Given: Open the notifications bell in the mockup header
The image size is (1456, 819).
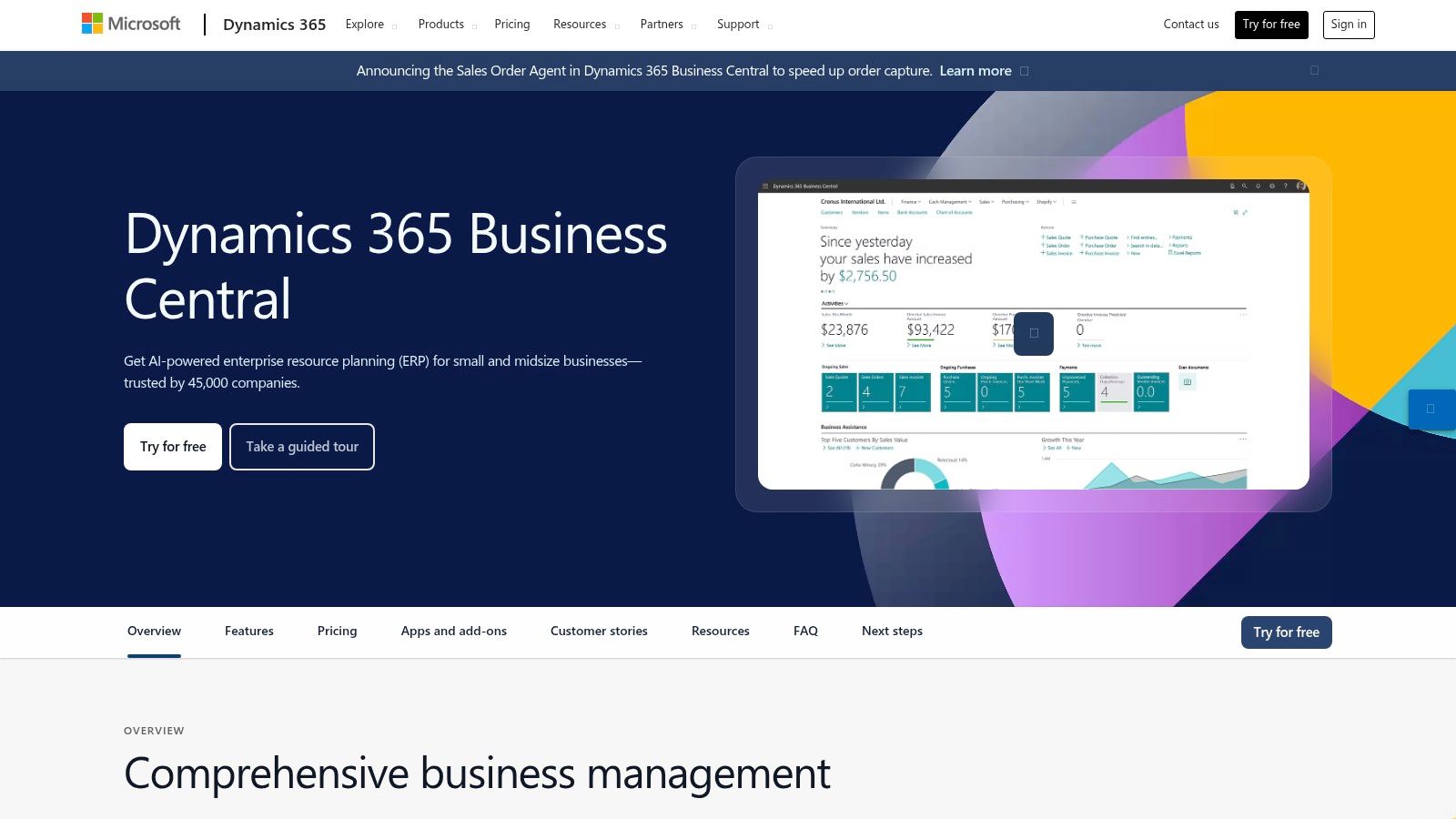Looking at the screenshot, I should (x=1259, y=186).
